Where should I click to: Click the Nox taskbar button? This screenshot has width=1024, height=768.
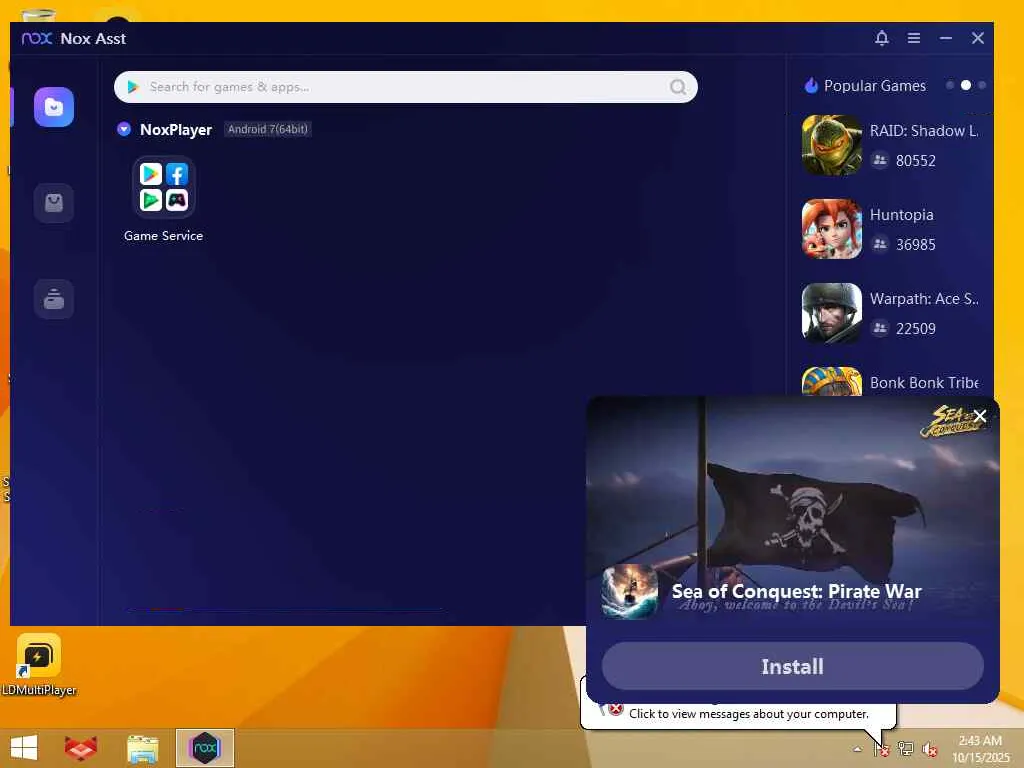(204, 748)
